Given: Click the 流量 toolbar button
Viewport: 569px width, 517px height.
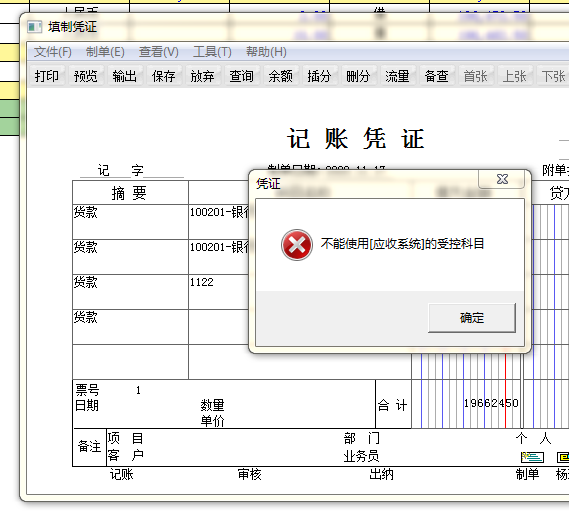Looking at the screenshot, I should tap(397, 76).
